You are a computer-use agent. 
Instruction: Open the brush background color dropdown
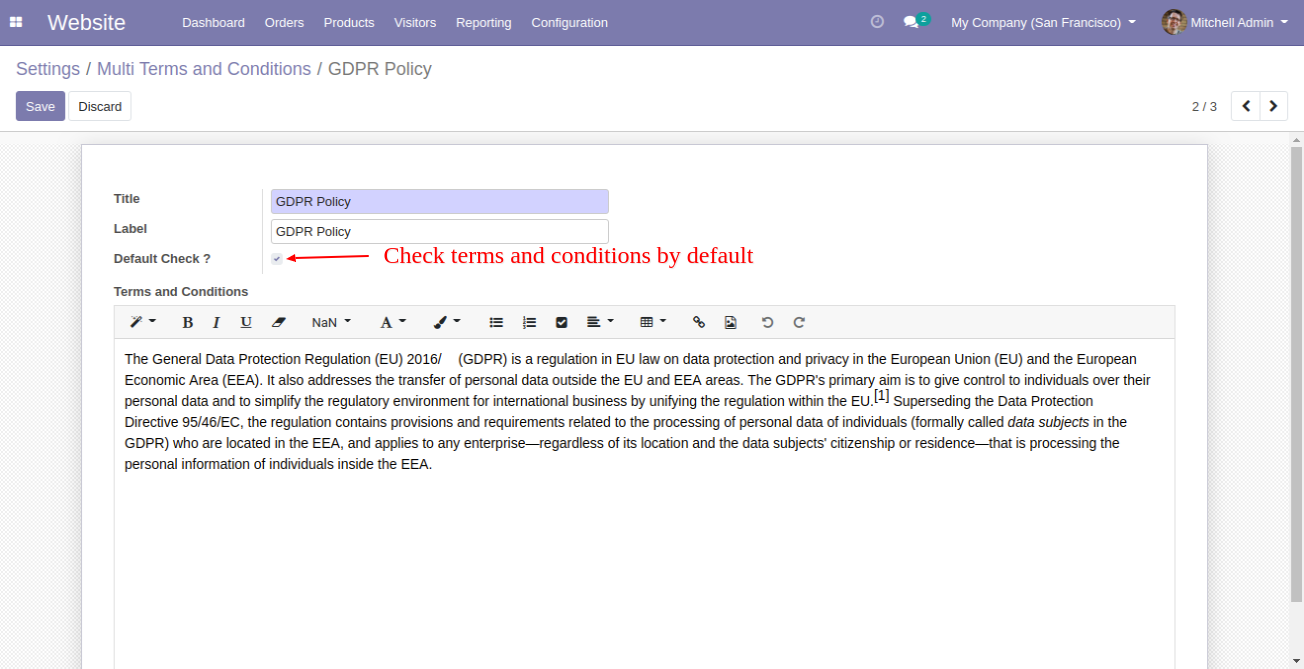[x=447, y=322]
